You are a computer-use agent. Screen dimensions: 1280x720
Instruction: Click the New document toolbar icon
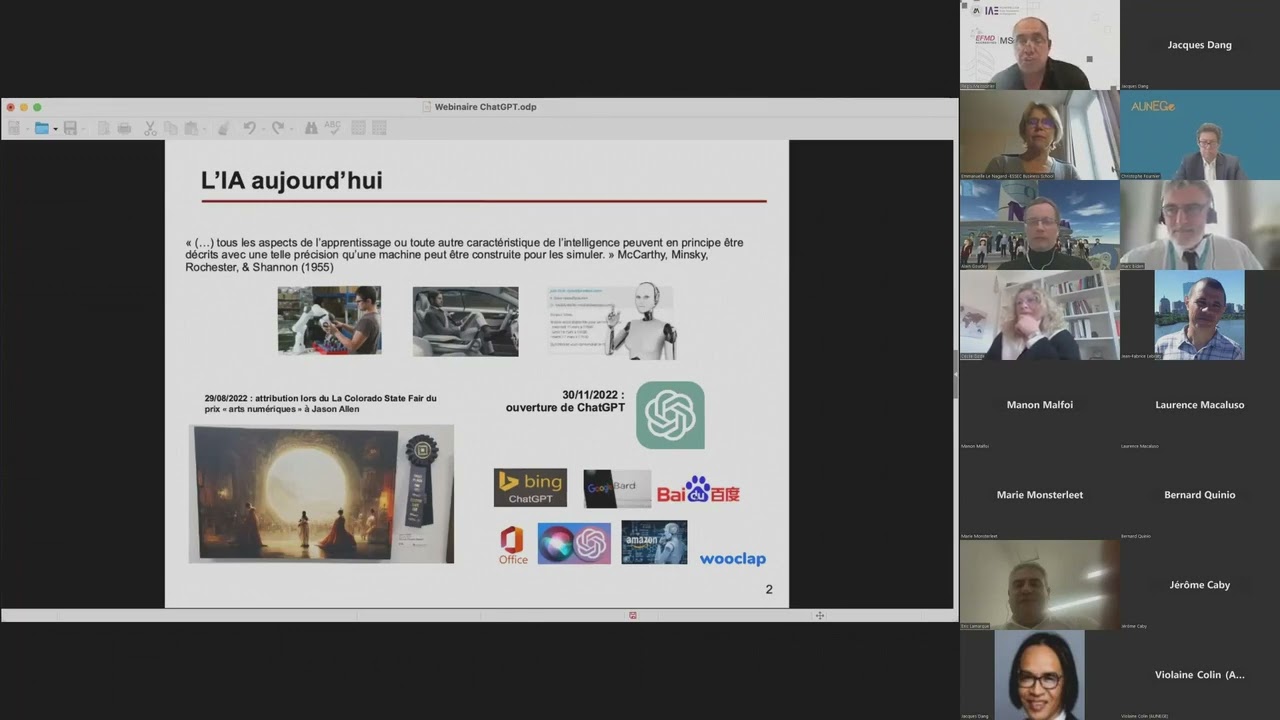coord(14,128)
